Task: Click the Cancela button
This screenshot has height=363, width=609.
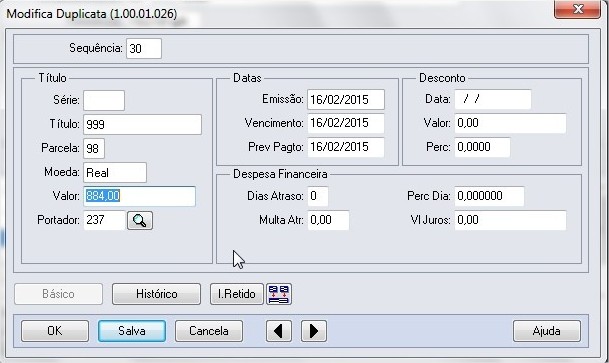Action: click(209, 331)
